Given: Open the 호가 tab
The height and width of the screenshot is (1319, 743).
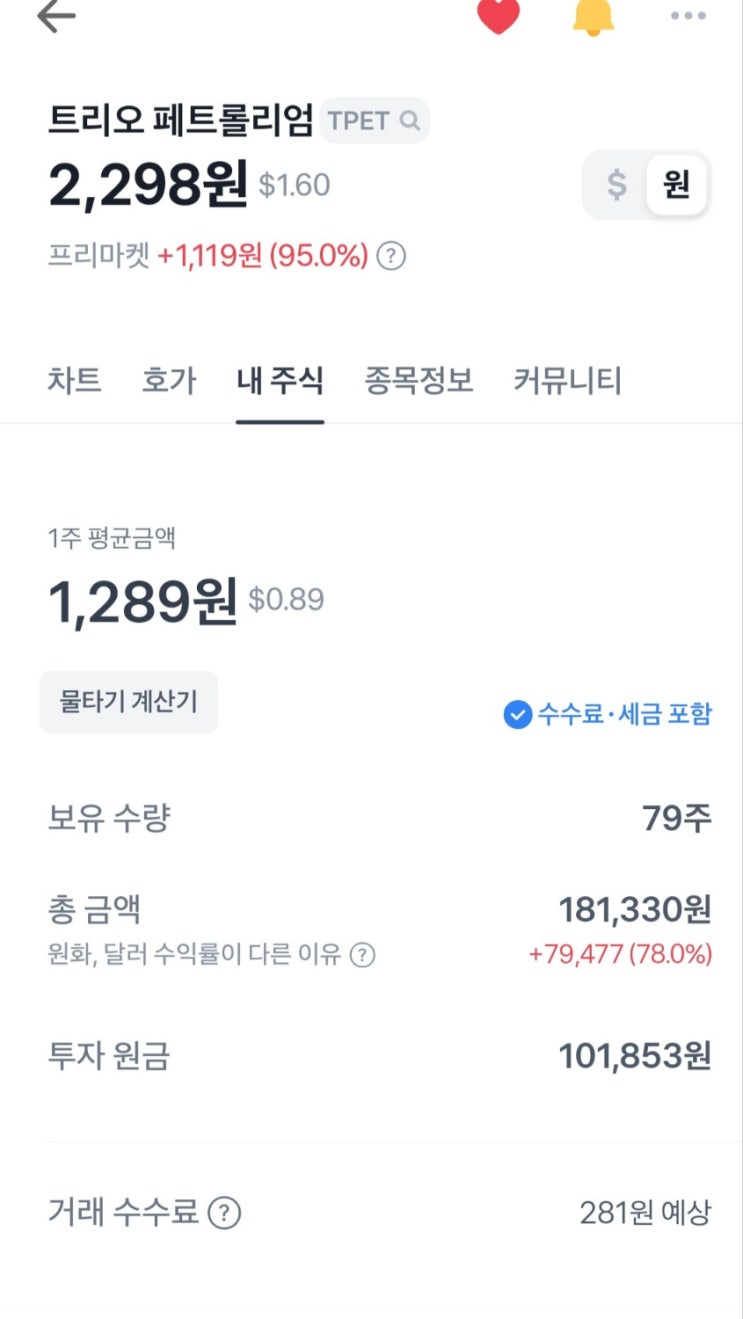Looking at the screenshot, I should (169, 381).
